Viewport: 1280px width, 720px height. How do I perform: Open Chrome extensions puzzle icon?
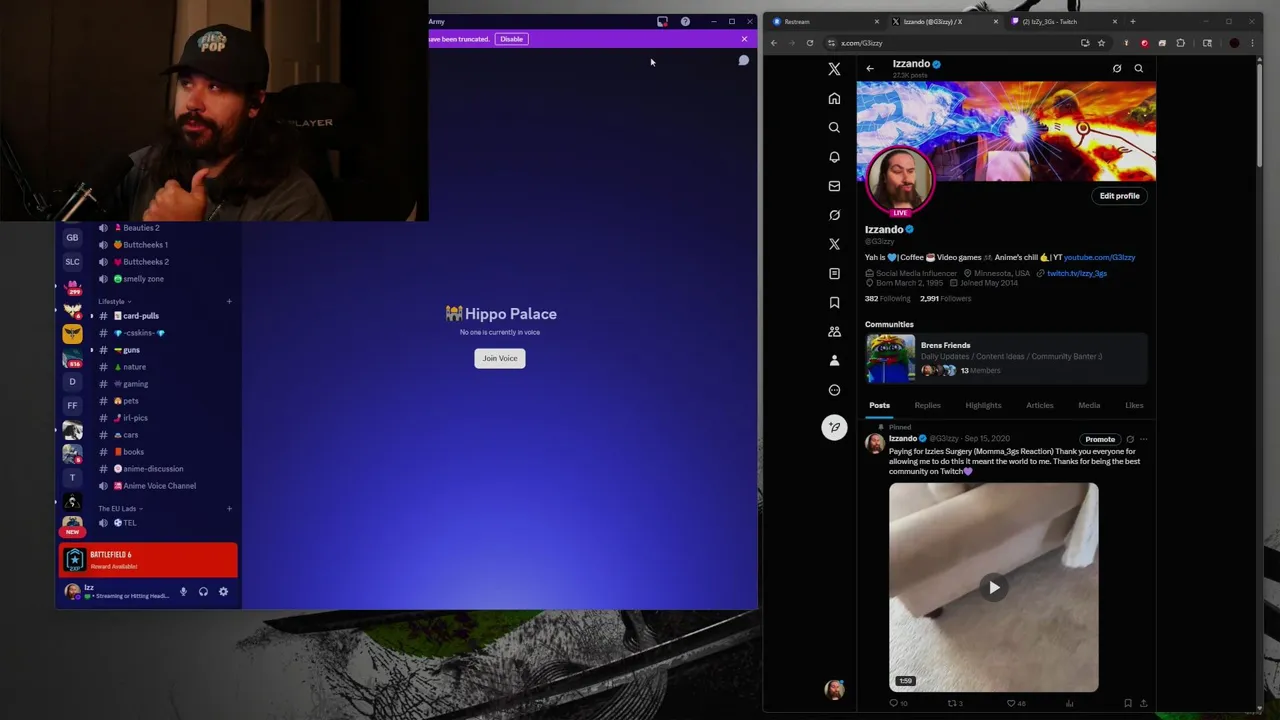1180,43
